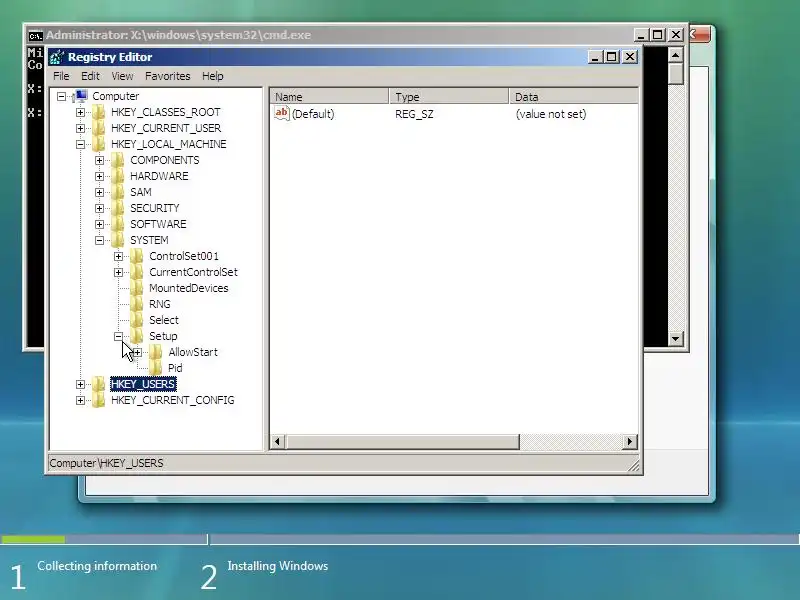The image size is (800, 600).
Task: Click the values pane left scroll arrow
Action: pos(277,441)
